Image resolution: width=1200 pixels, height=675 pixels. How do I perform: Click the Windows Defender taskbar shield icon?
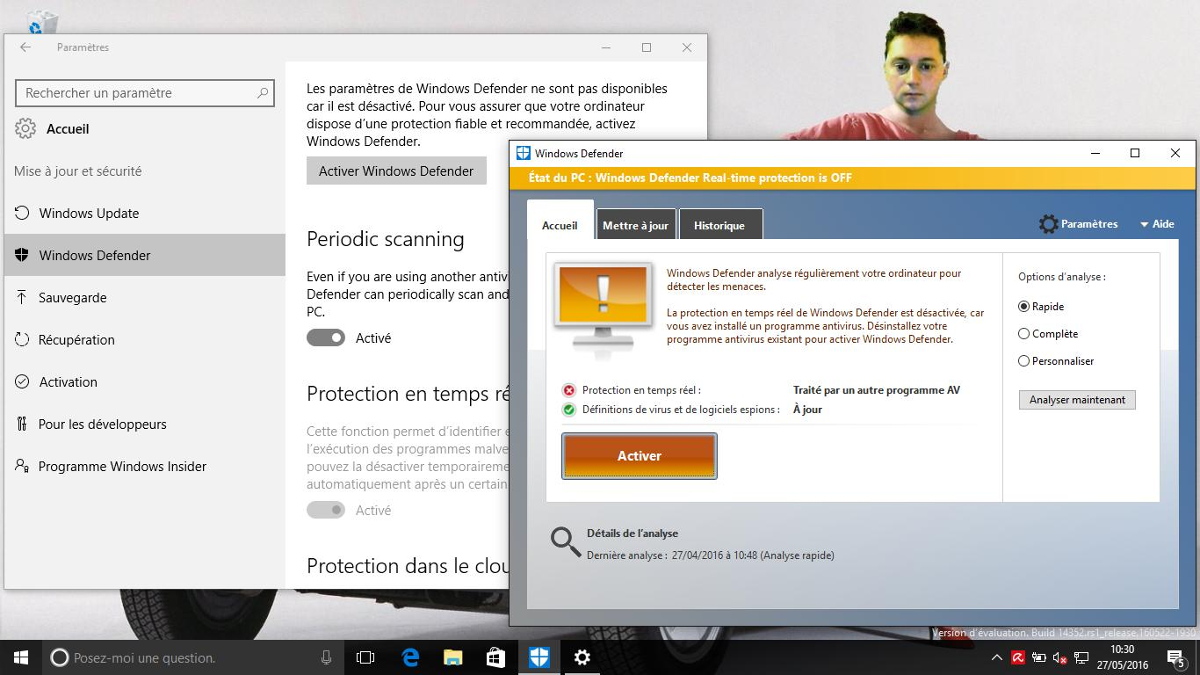[539, 657]
